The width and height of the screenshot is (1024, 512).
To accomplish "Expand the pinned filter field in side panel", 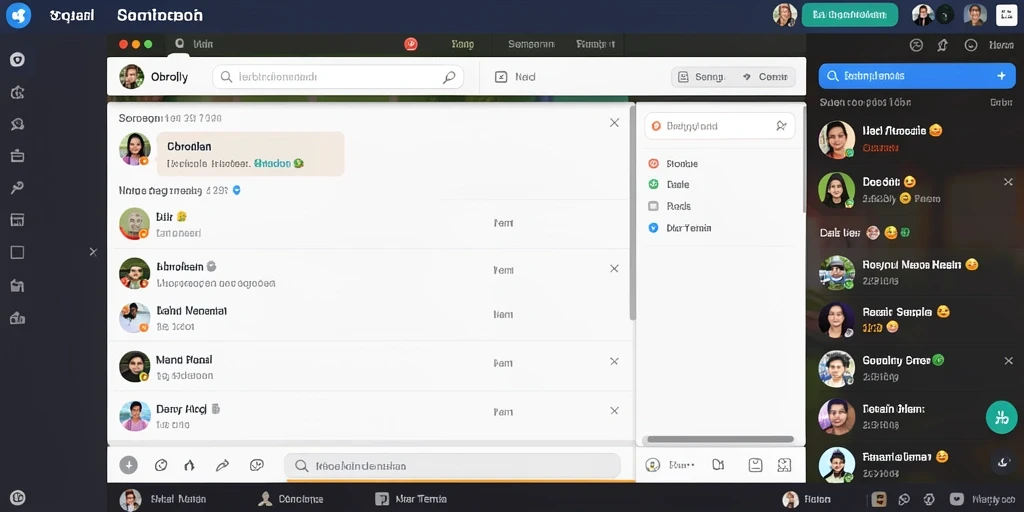I will (720, 126).
